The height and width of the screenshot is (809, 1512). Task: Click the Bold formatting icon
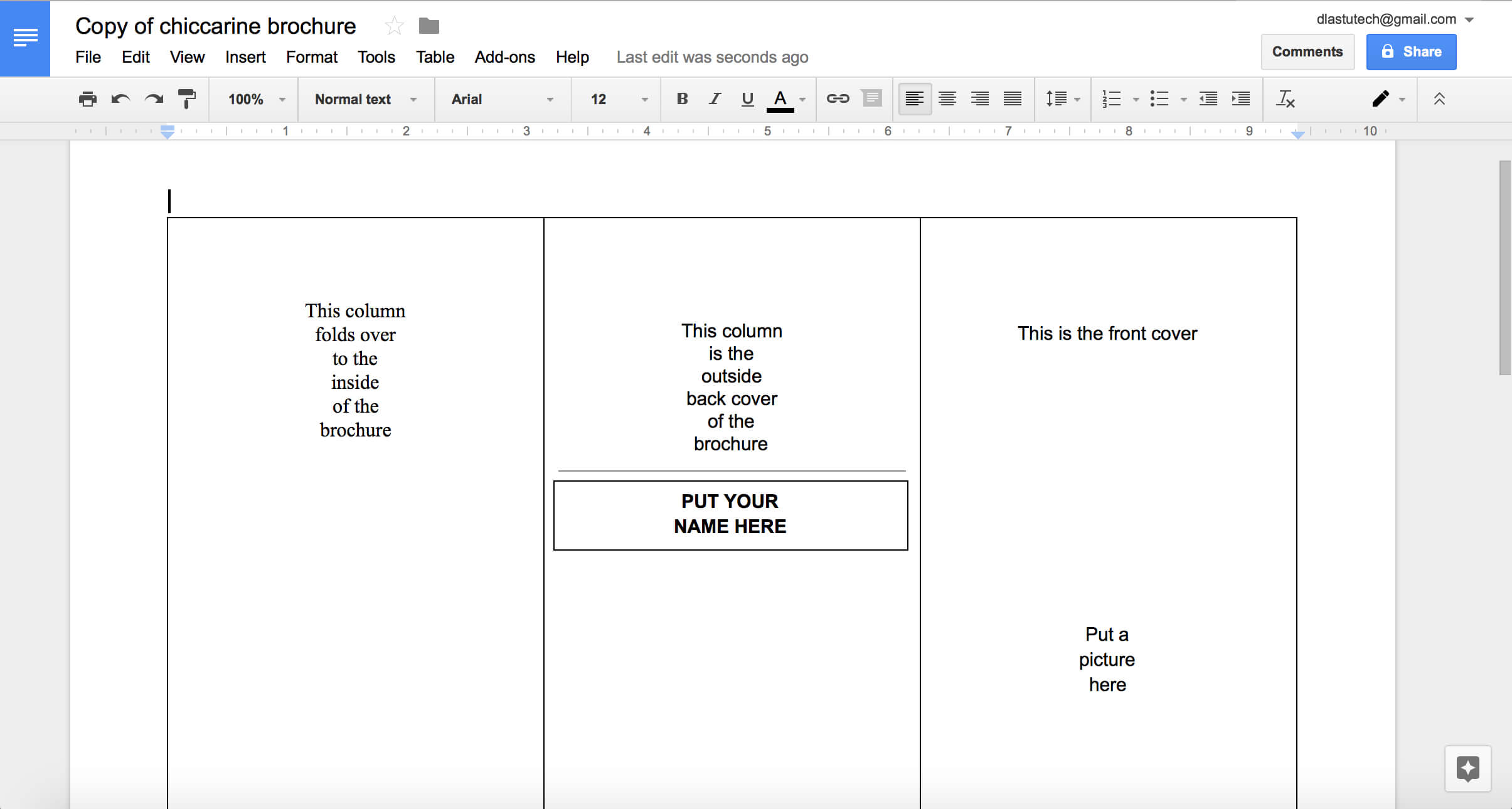coord(681,99)
